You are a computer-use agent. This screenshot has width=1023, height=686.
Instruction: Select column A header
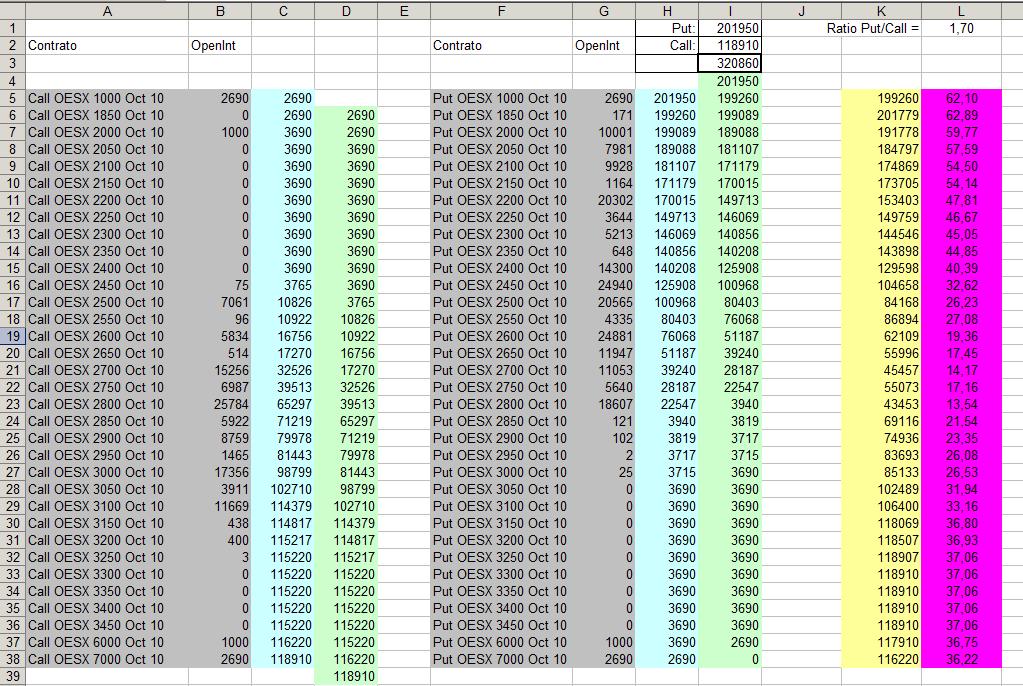[107, 11]
